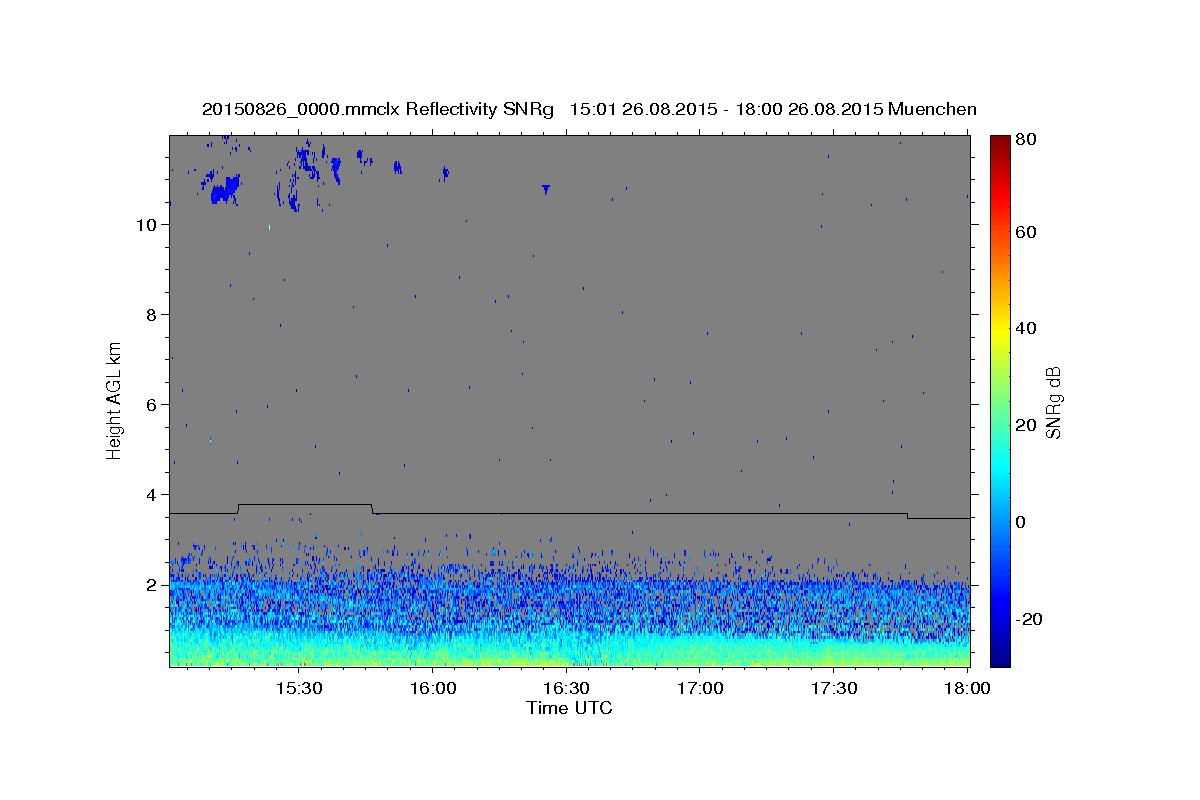The width and height of the screenshot is (1200, 800).
Task: Click the 'SNRg dB' colorbar label
Action: 1052,402
